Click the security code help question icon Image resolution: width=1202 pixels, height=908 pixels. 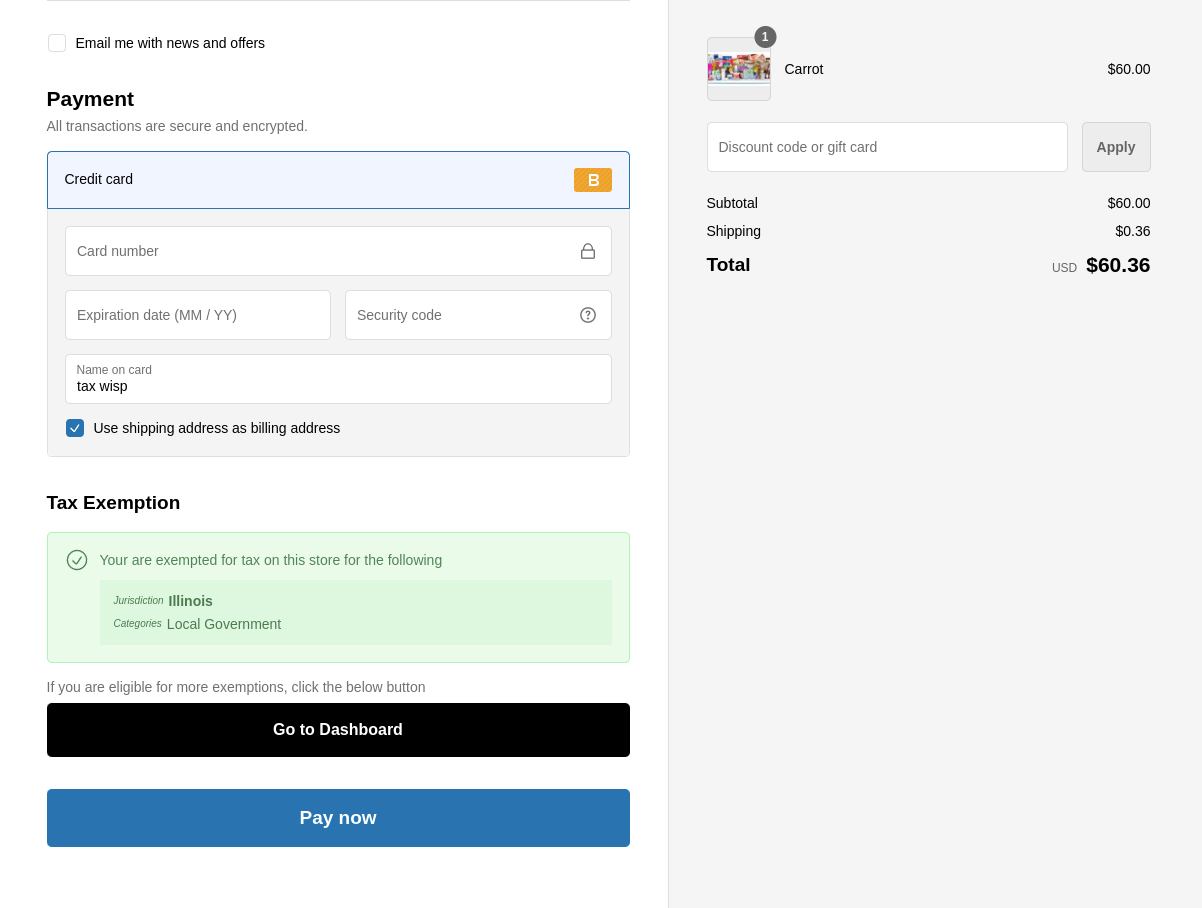point(588,315)
